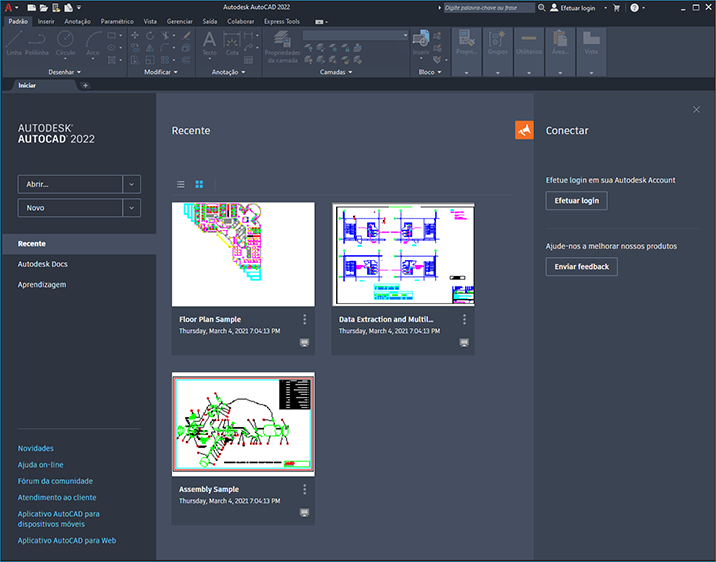The width and height of the screenshot is (716, 562).
Task: Open the layer selection combo box
Action: coord(355,35)
